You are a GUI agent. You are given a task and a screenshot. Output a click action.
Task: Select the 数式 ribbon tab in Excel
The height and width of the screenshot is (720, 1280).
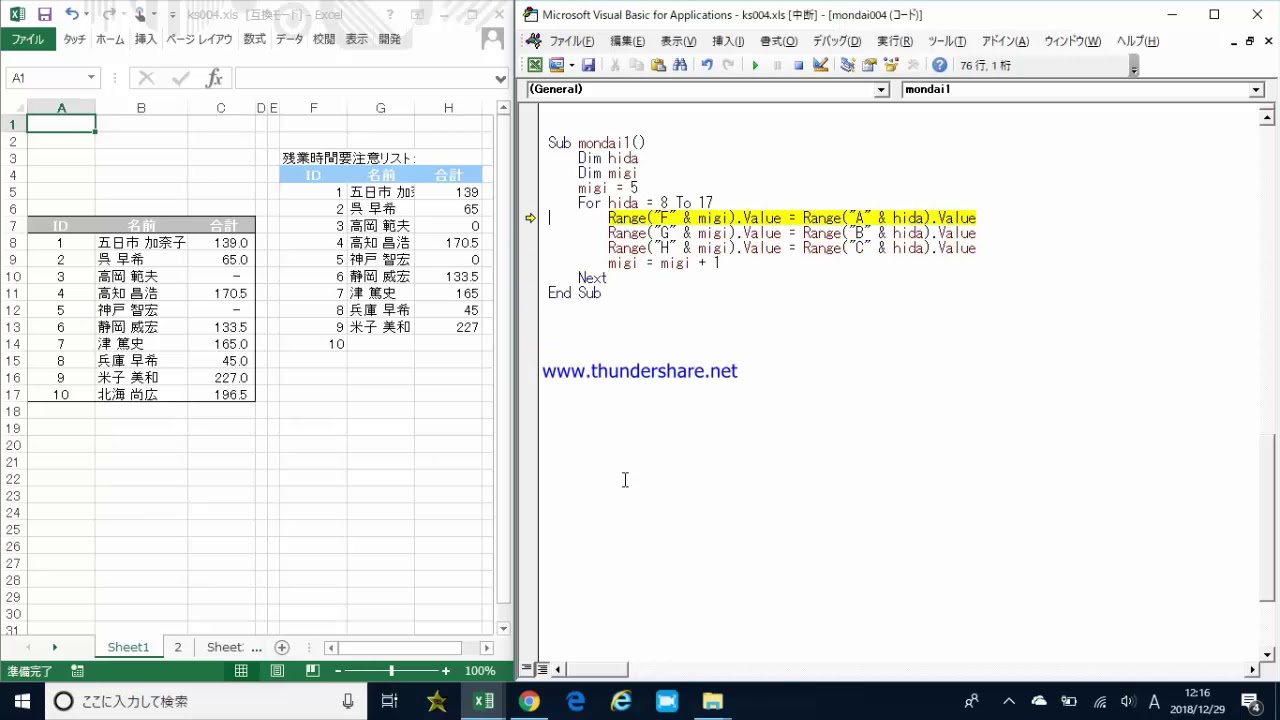point(254,39)
